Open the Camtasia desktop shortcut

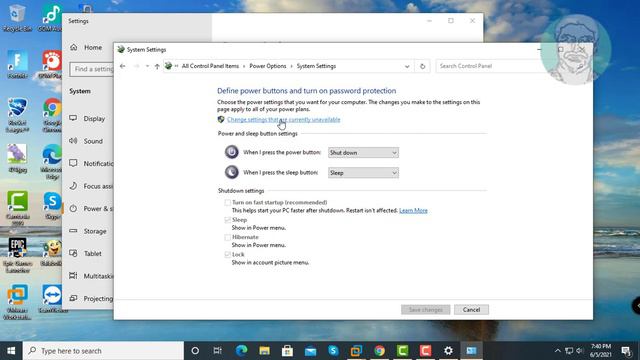tap(18, 209)
